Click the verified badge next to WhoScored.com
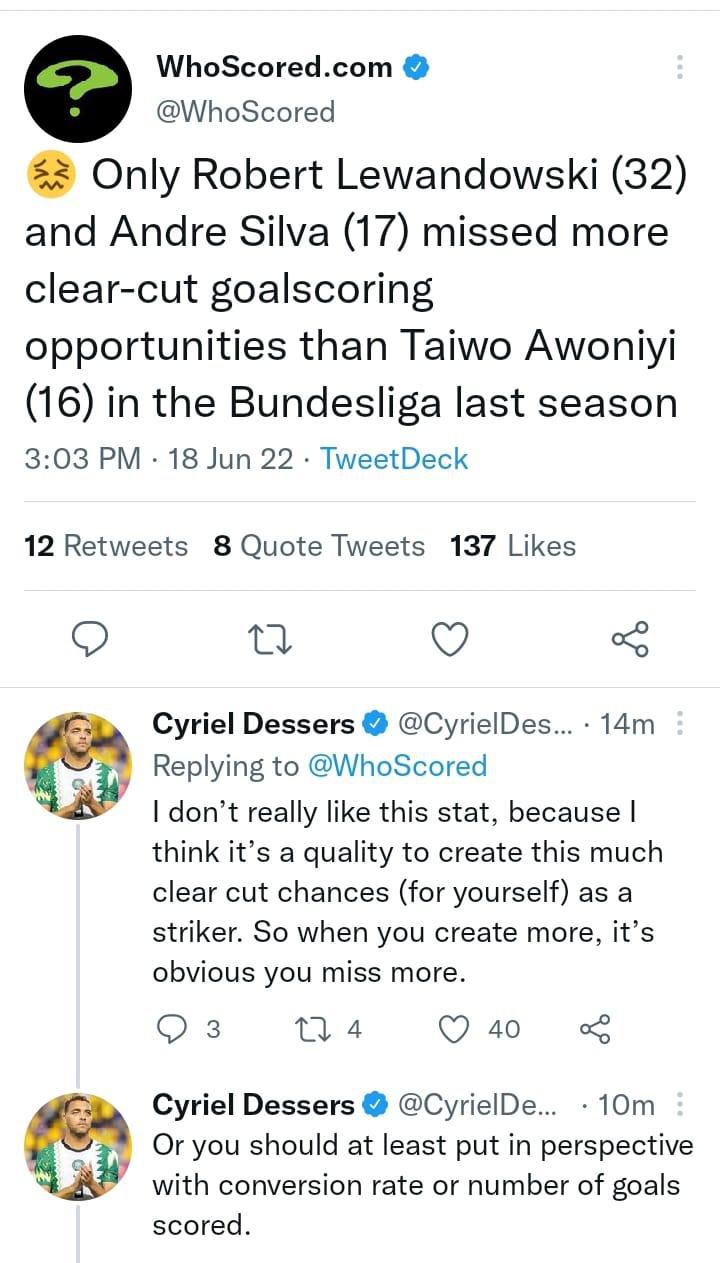The image size is (720, 1263). [x=418, y=67]
